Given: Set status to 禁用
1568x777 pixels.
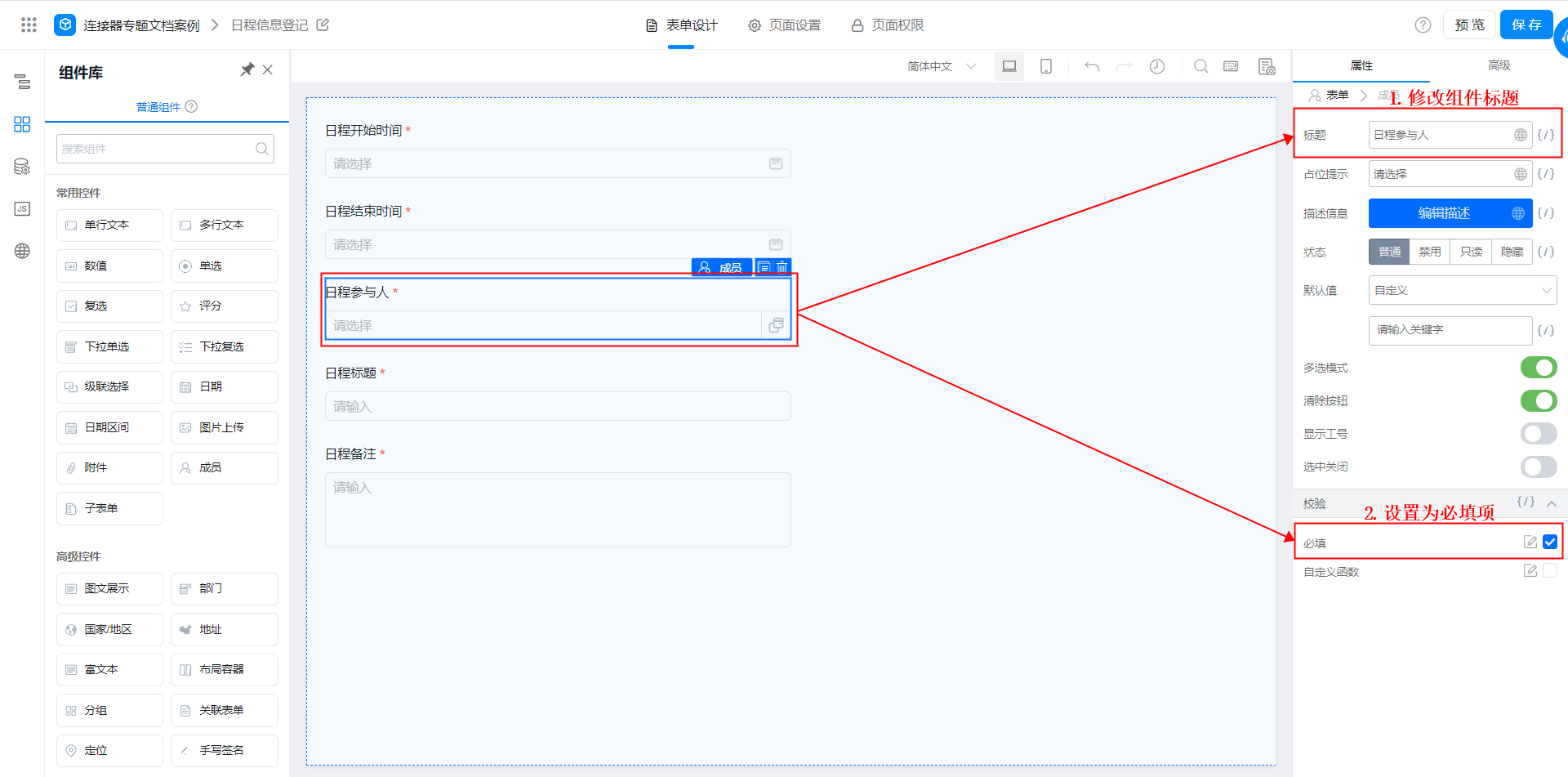Looking at the screenshot, I should 1430,252.
